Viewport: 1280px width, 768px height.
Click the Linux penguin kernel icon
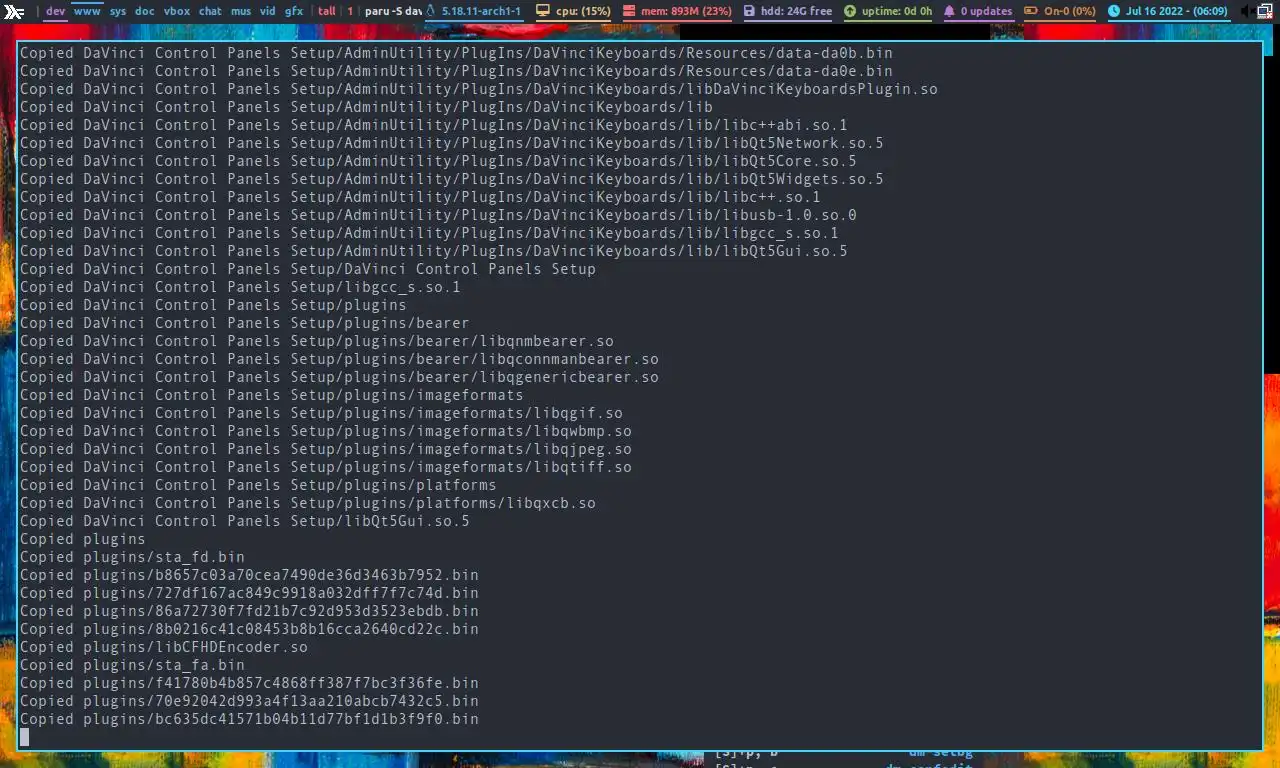click(431, 12)
